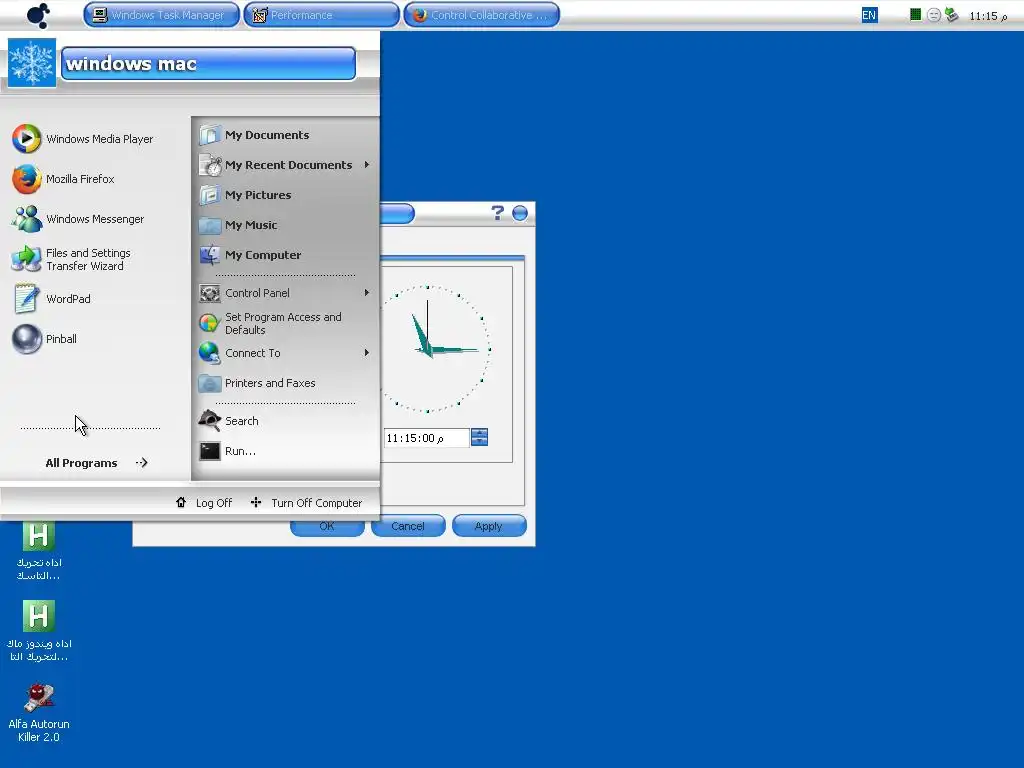
Task: Open Search from start menu
Action: [229, 421]
